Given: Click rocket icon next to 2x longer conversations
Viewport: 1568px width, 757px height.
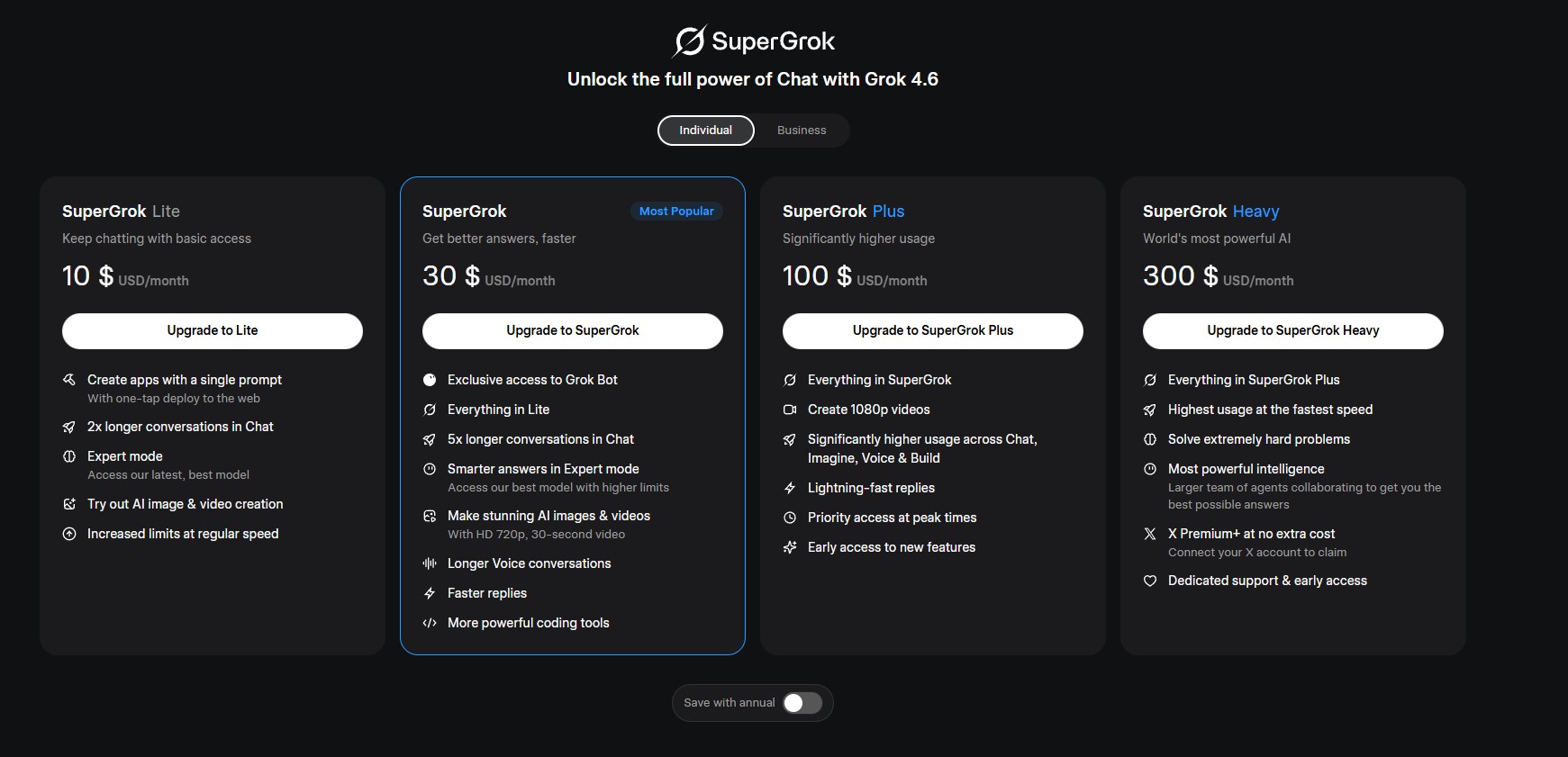Looking at the screenshot, I should click(69, 427).
